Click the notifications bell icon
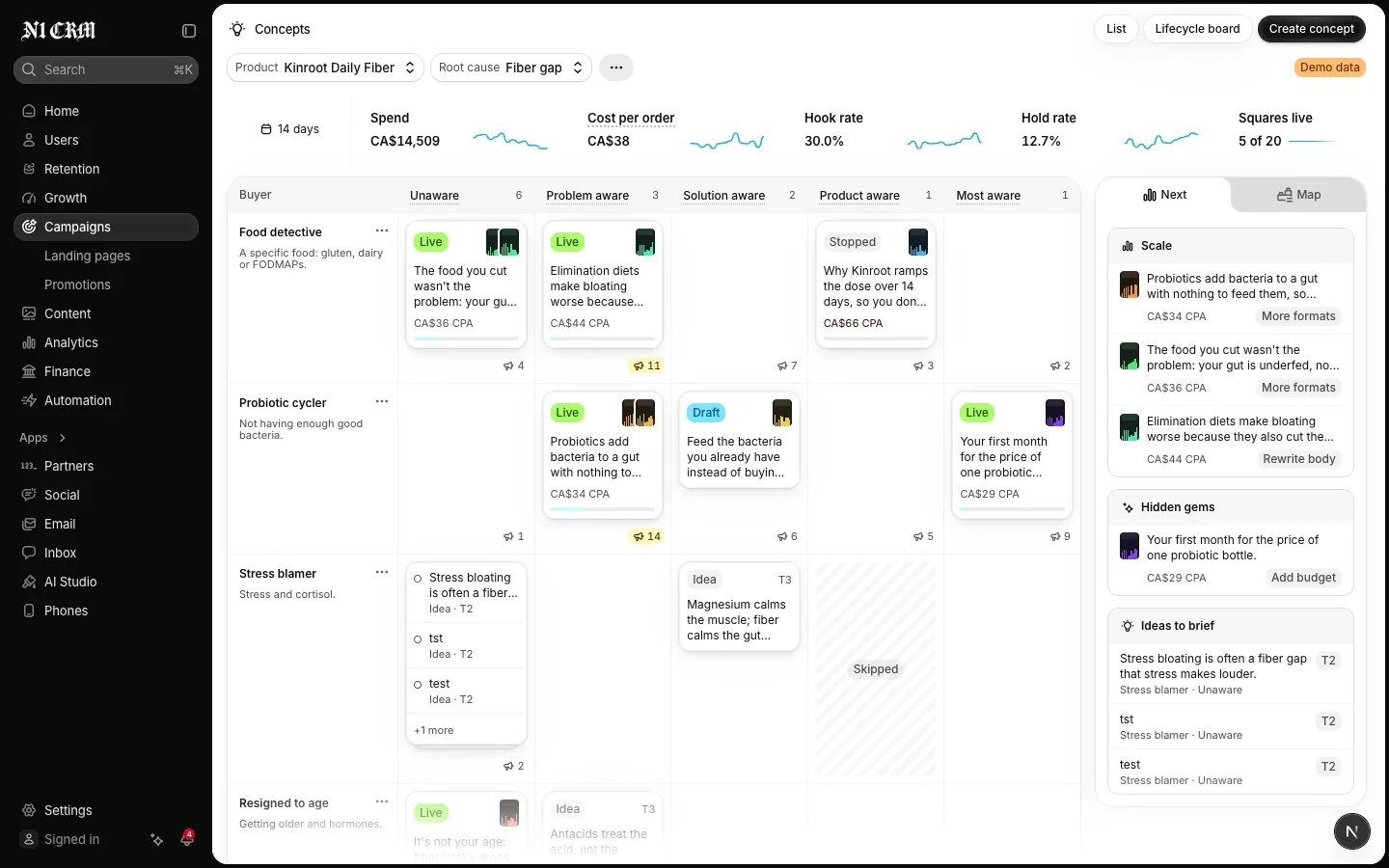 pos(187,839)
